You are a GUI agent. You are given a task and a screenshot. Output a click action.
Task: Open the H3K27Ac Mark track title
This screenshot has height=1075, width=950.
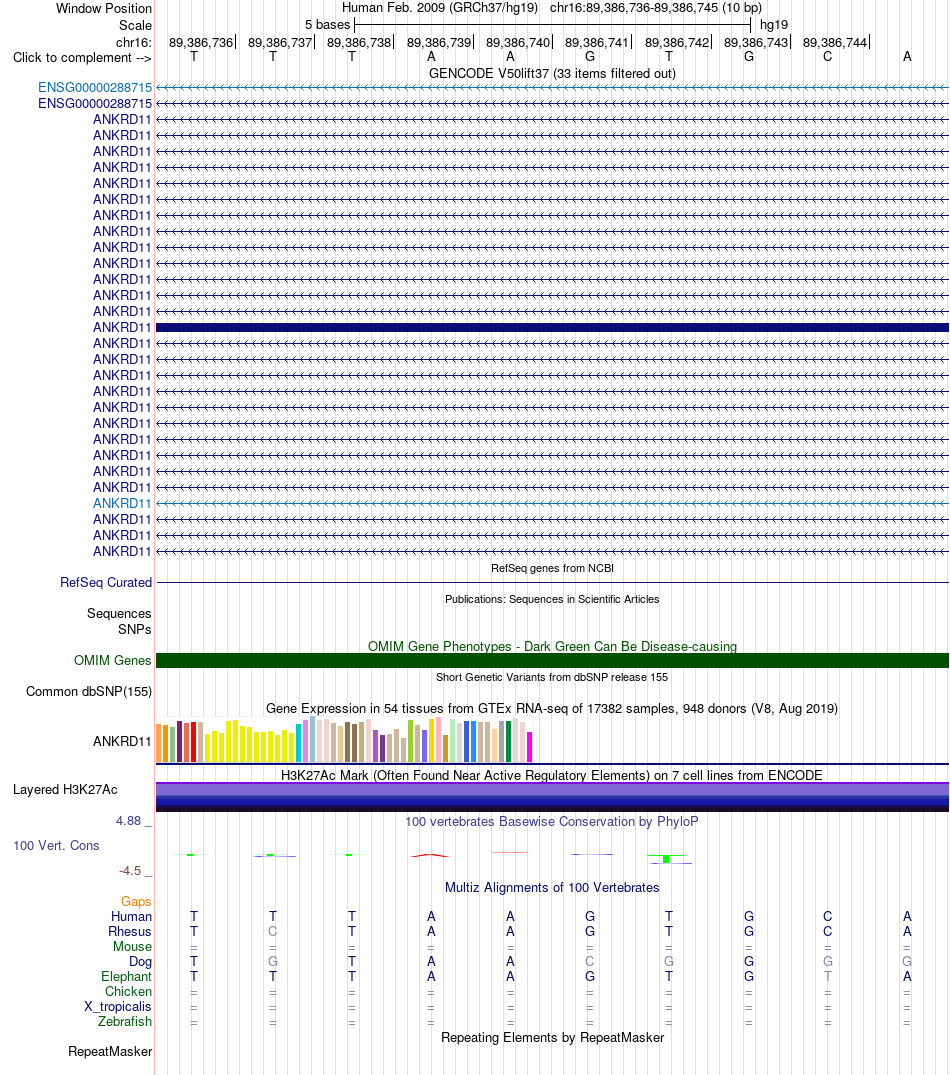click(552, 775)
